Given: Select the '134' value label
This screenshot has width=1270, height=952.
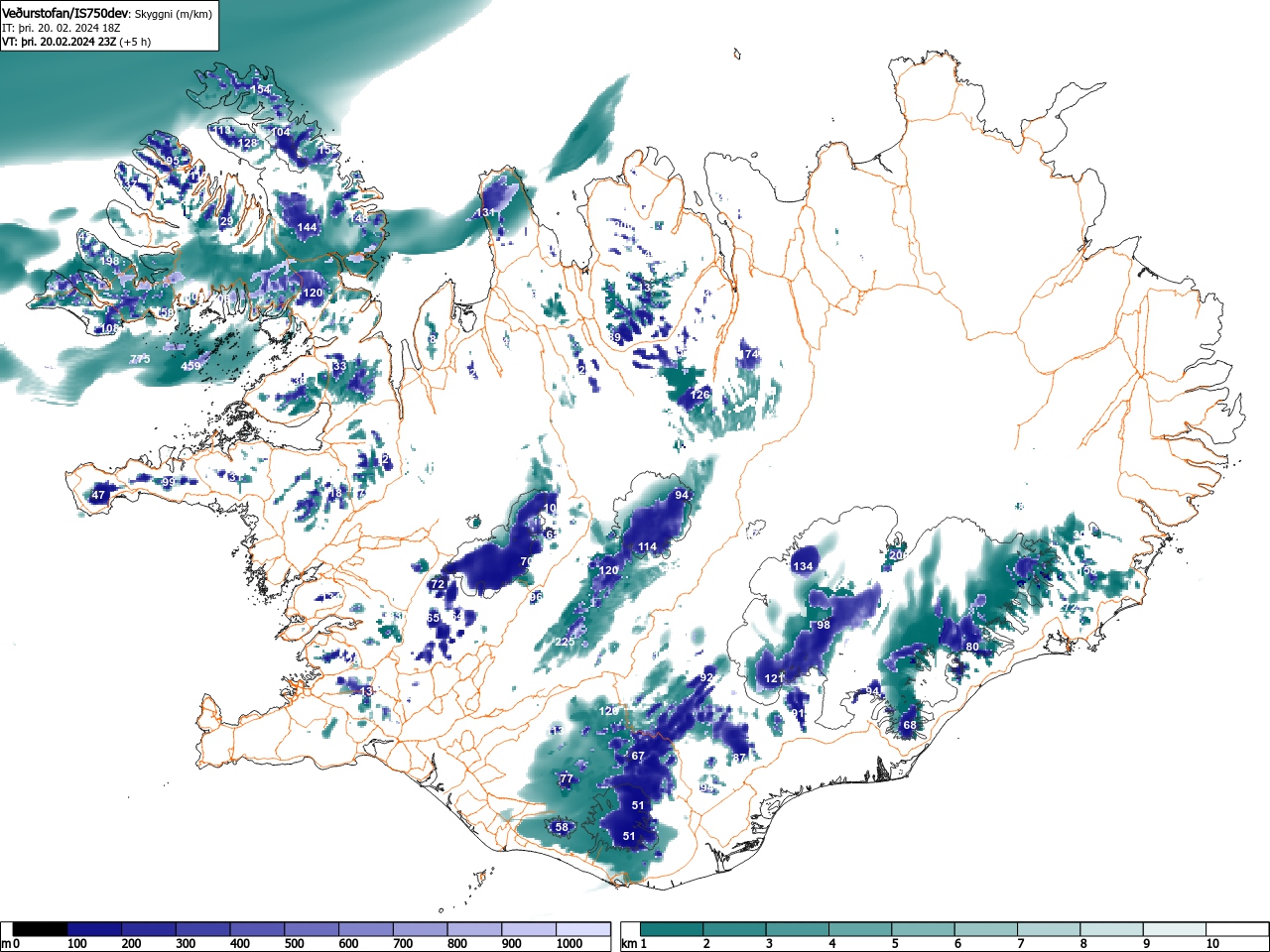Looking at the screenshot, I should click(803, 566).
